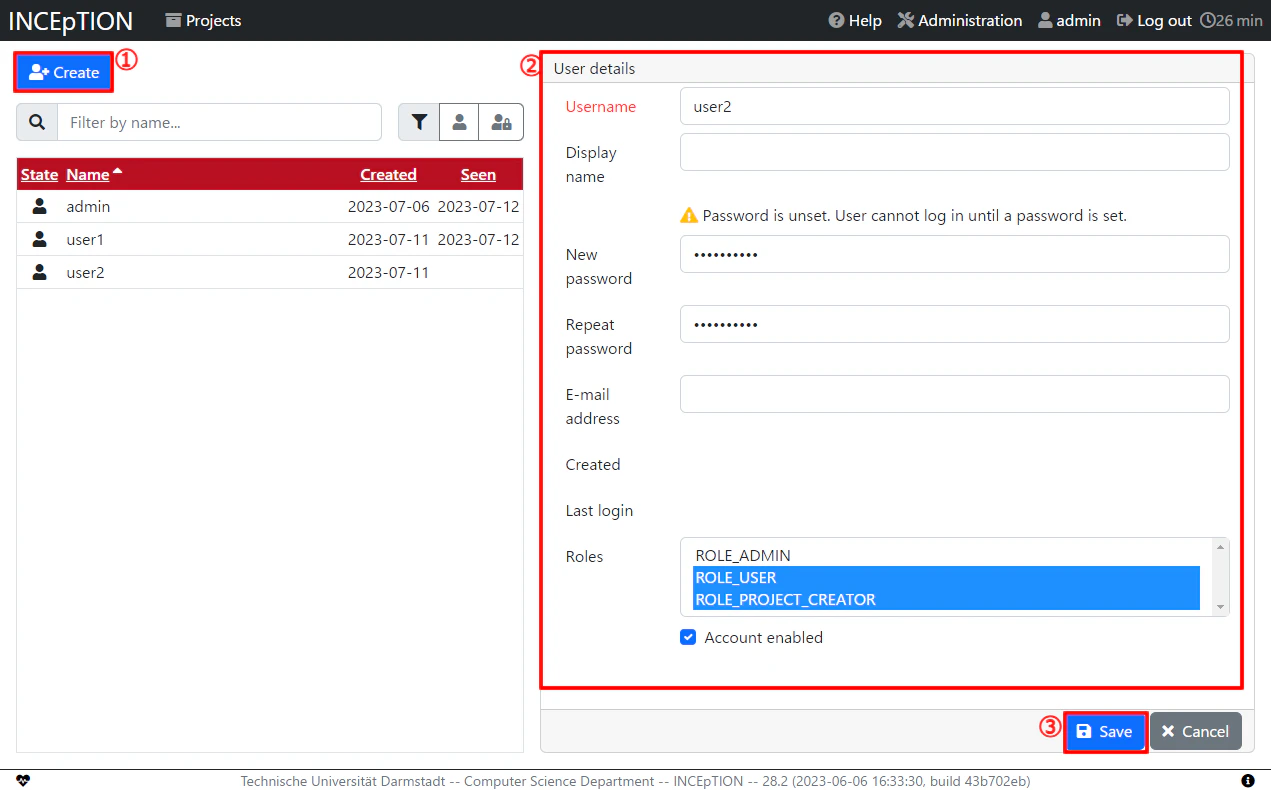This screenshot has width=1271, height=790.
Task: Open the admin user profile
Action: (x=1069, y=20)
